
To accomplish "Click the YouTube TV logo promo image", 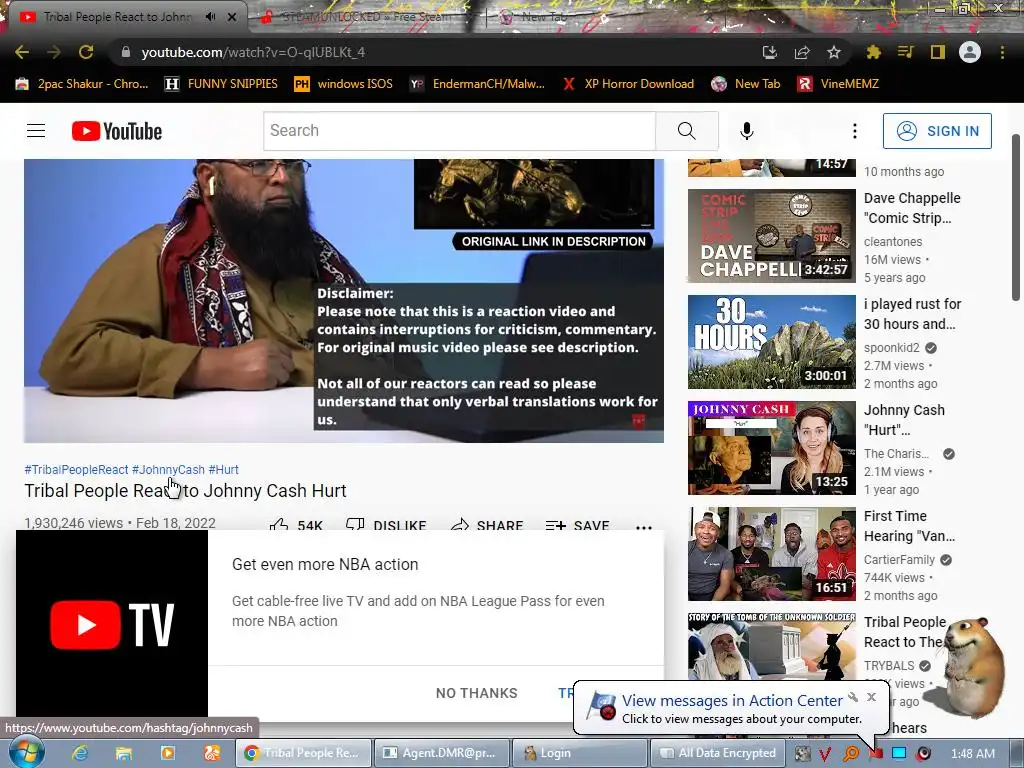I will click(112, 624).
